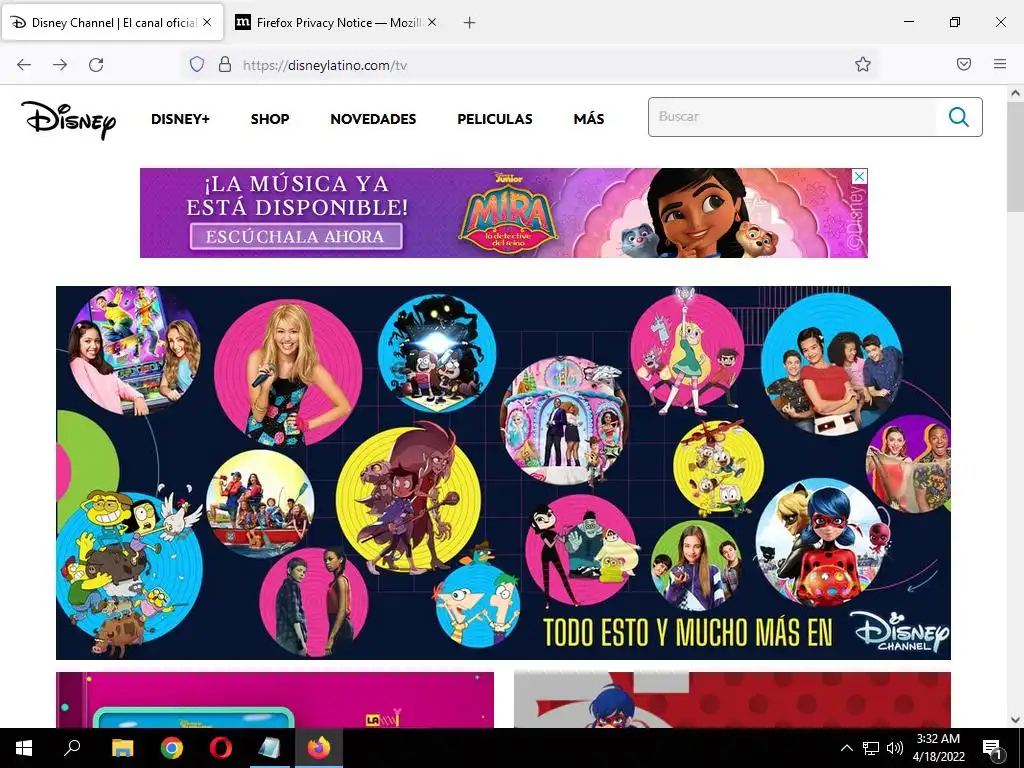Open network status tray icon

[x=871, y=748]
